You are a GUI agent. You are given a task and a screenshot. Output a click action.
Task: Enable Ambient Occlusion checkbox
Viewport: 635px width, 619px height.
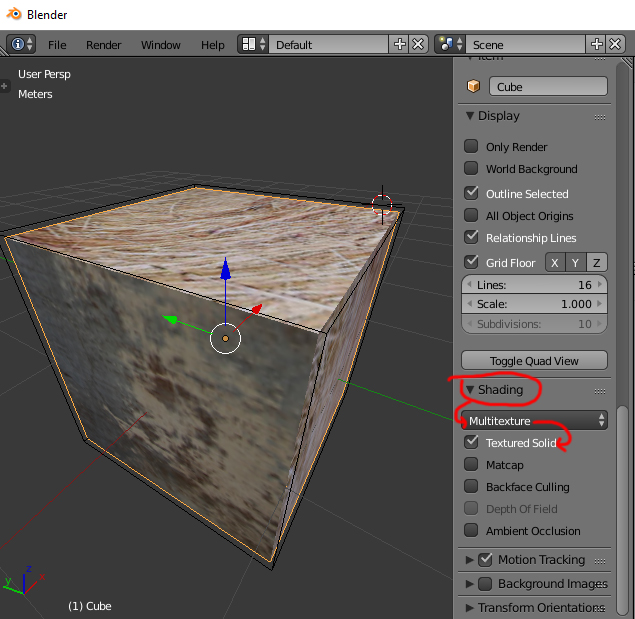coord(471,530)
